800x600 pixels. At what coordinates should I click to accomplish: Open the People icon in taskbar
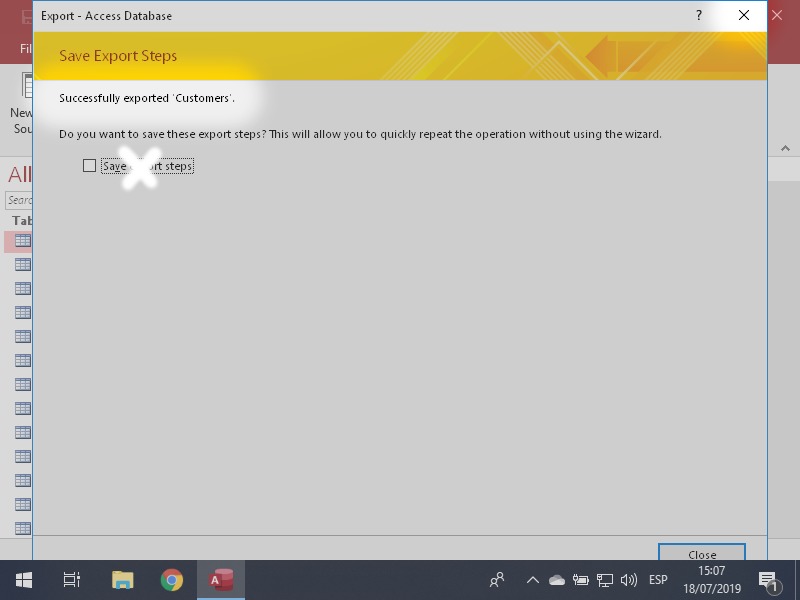point(497,580)
